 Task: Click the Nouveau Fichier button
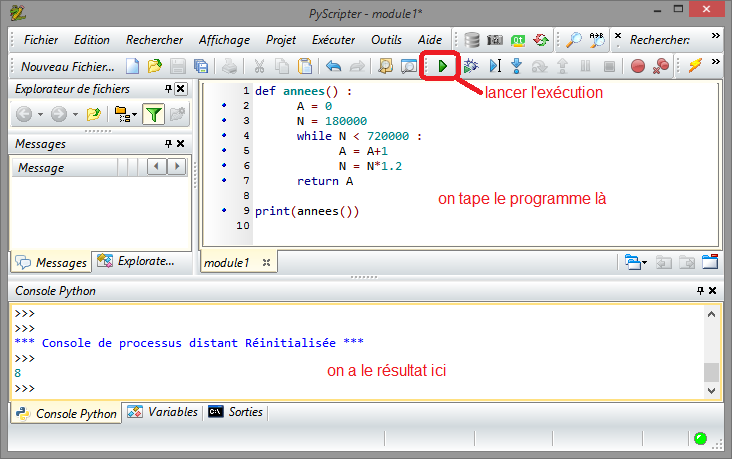[68, 67]
